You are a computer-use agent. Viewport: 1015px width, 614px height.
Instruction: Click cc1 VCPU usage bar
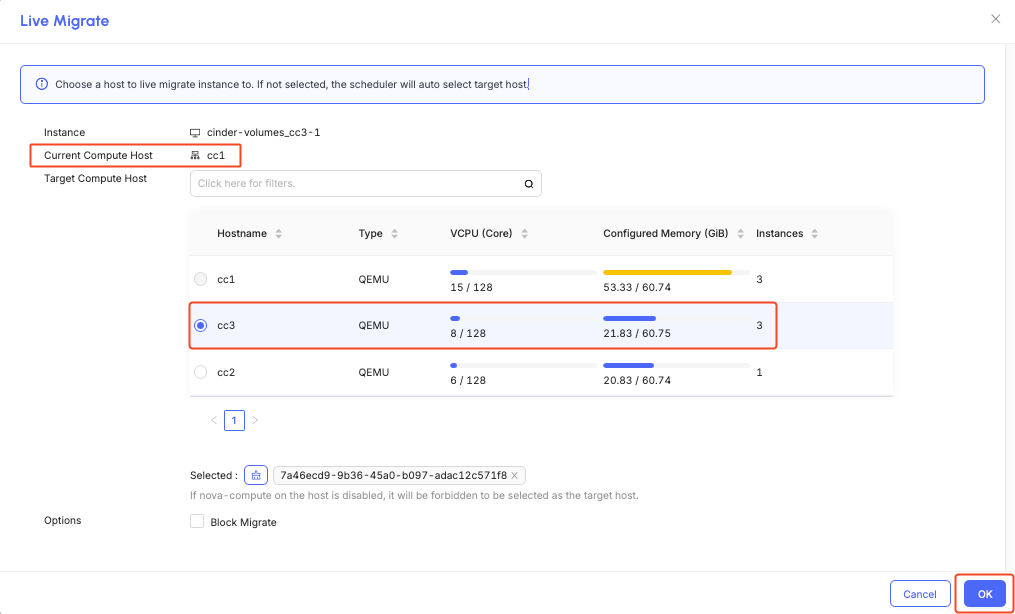tap(523, 272)
